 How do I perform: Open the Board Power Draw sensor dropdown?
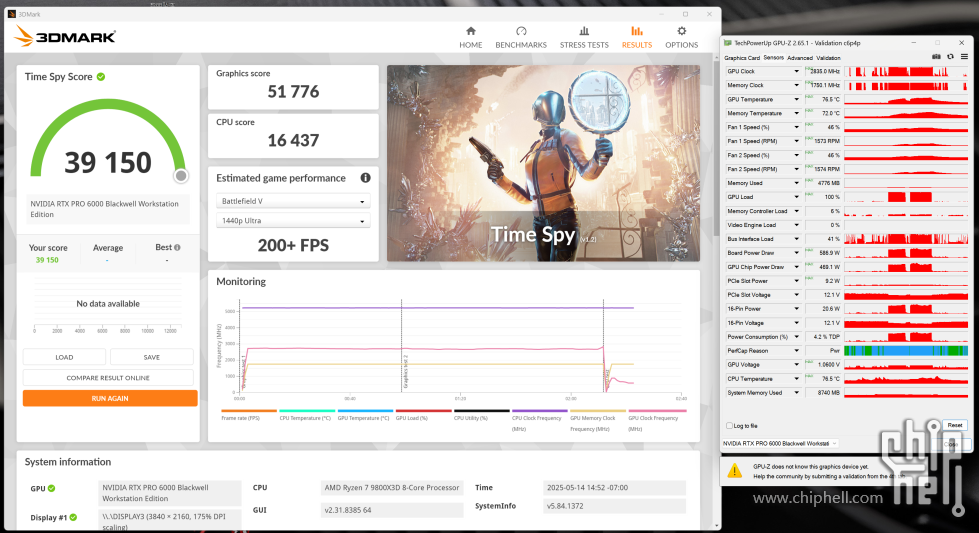(796, 253)
